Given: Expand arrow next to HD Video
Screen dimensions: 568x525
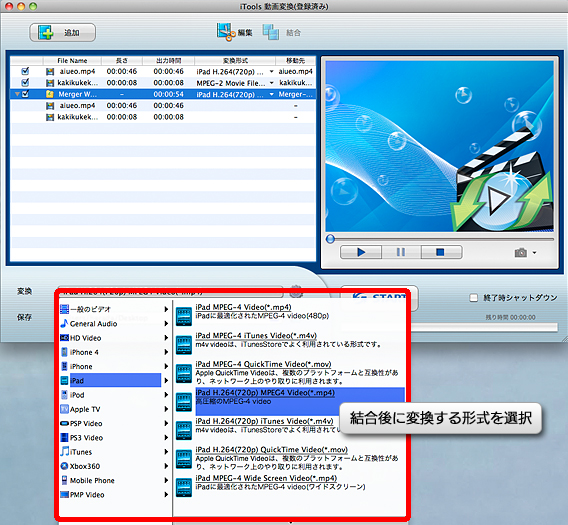Looking at the screenshot, I should (x=166, y=338).
